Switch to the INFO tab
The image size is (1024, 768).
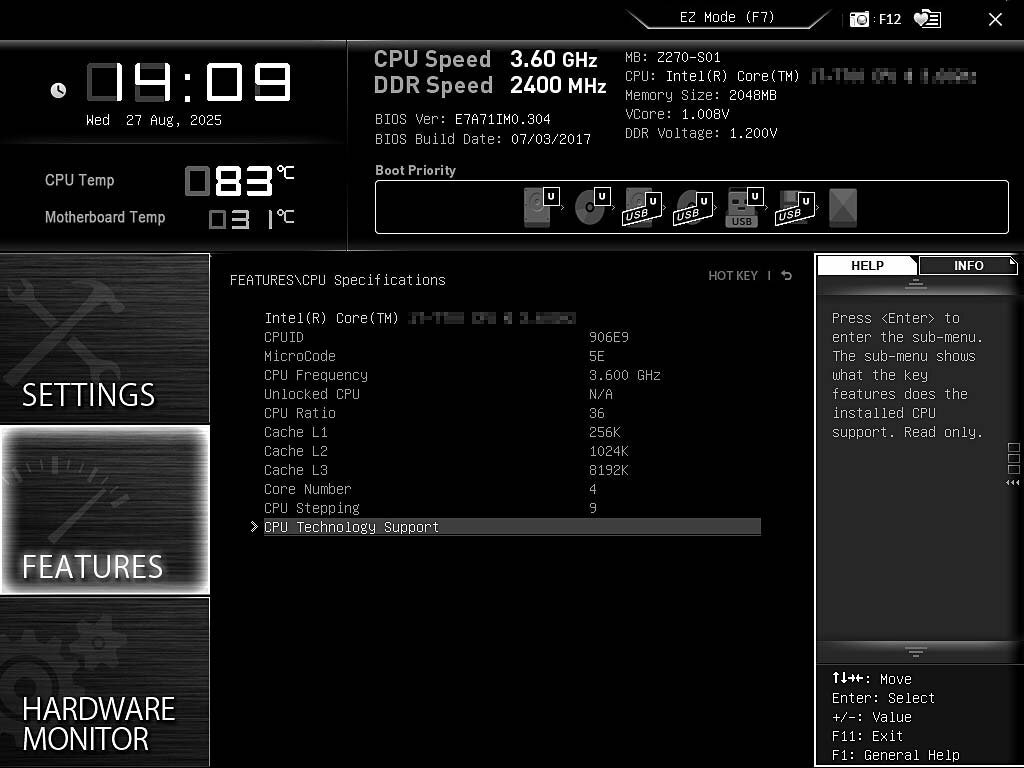[x=968, y=265]
